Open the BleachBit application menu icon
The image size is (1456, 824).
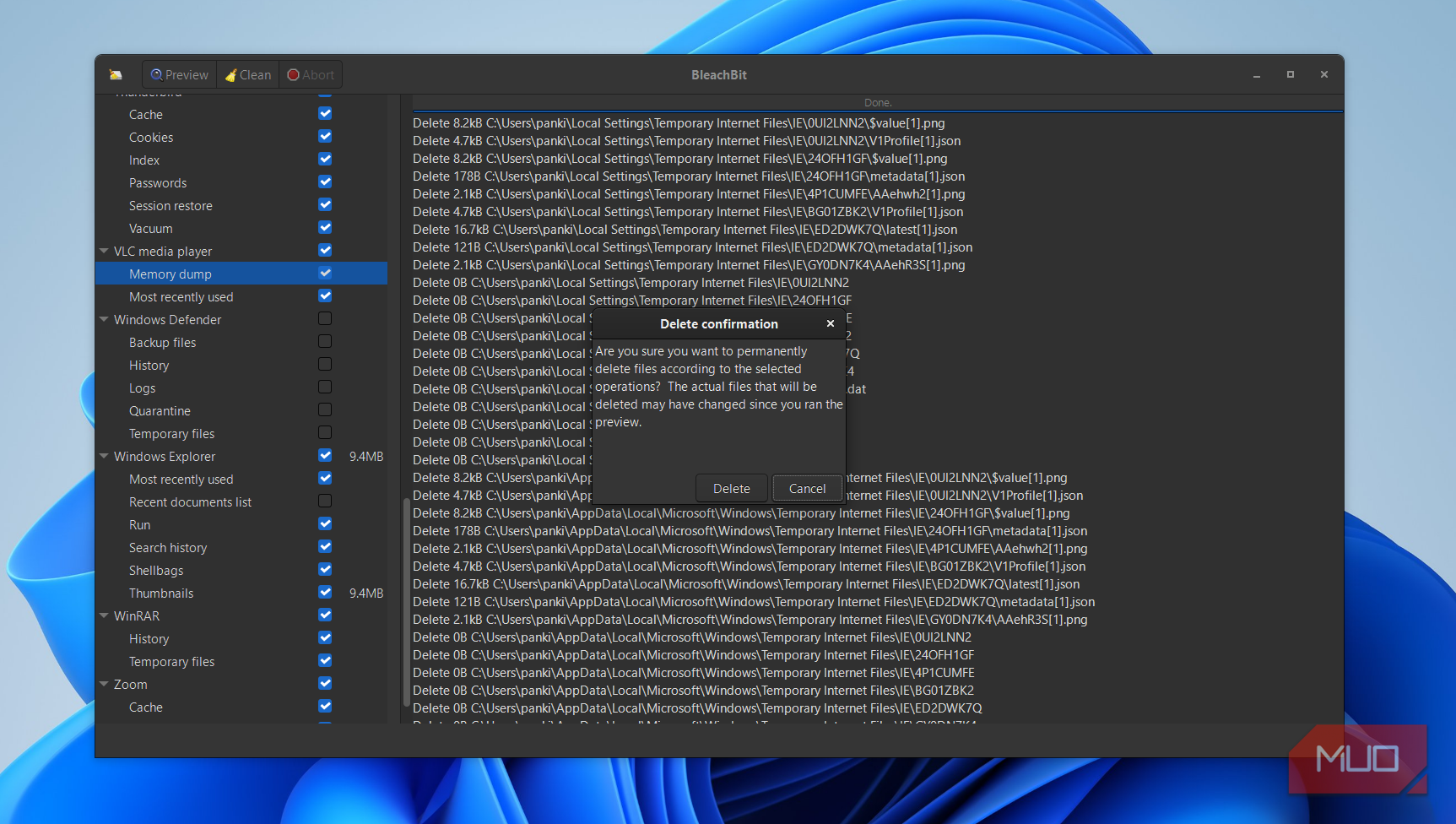point(116,75)
